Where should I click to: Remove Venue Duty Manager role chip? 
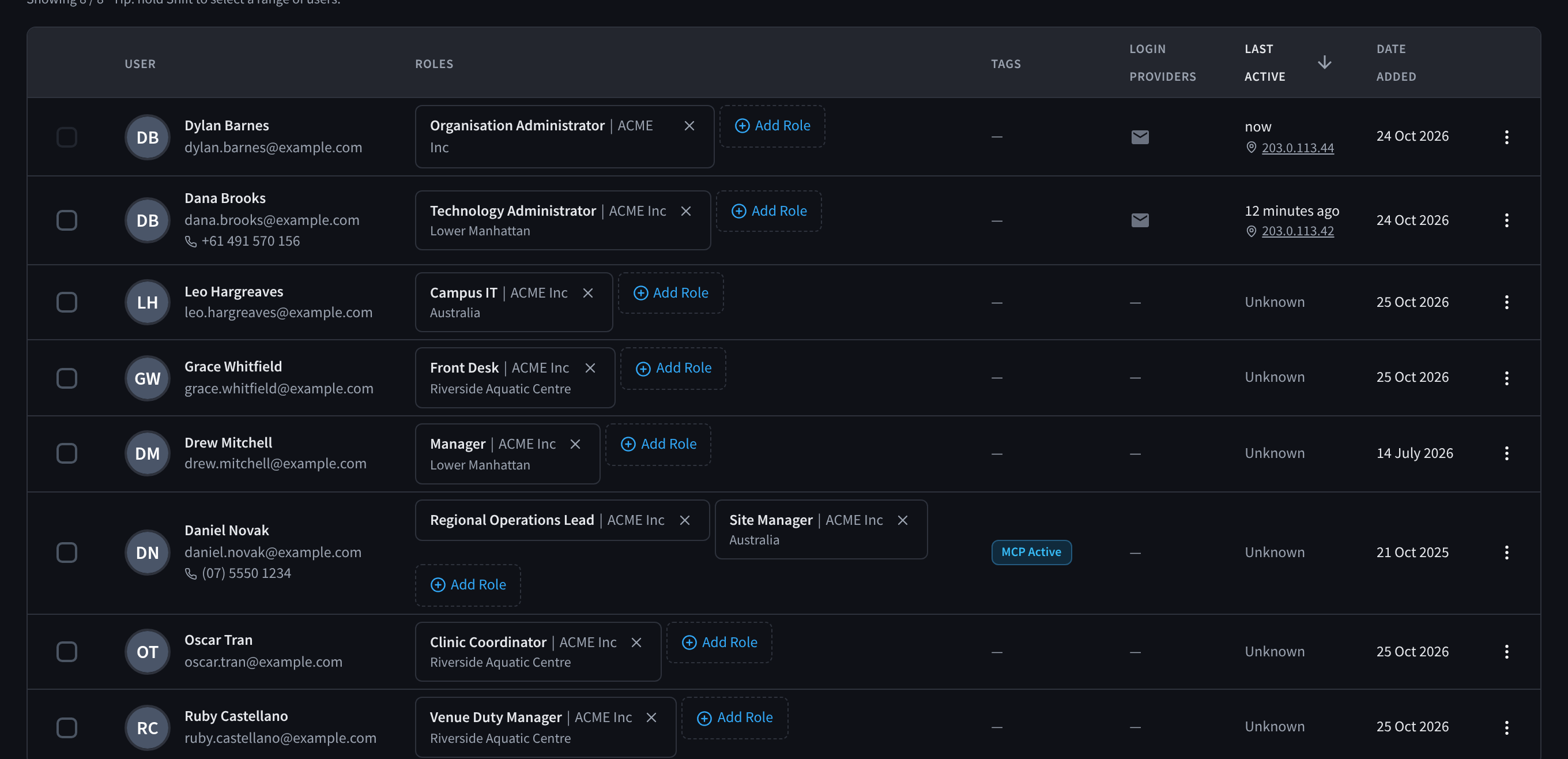tap(651, 717)
